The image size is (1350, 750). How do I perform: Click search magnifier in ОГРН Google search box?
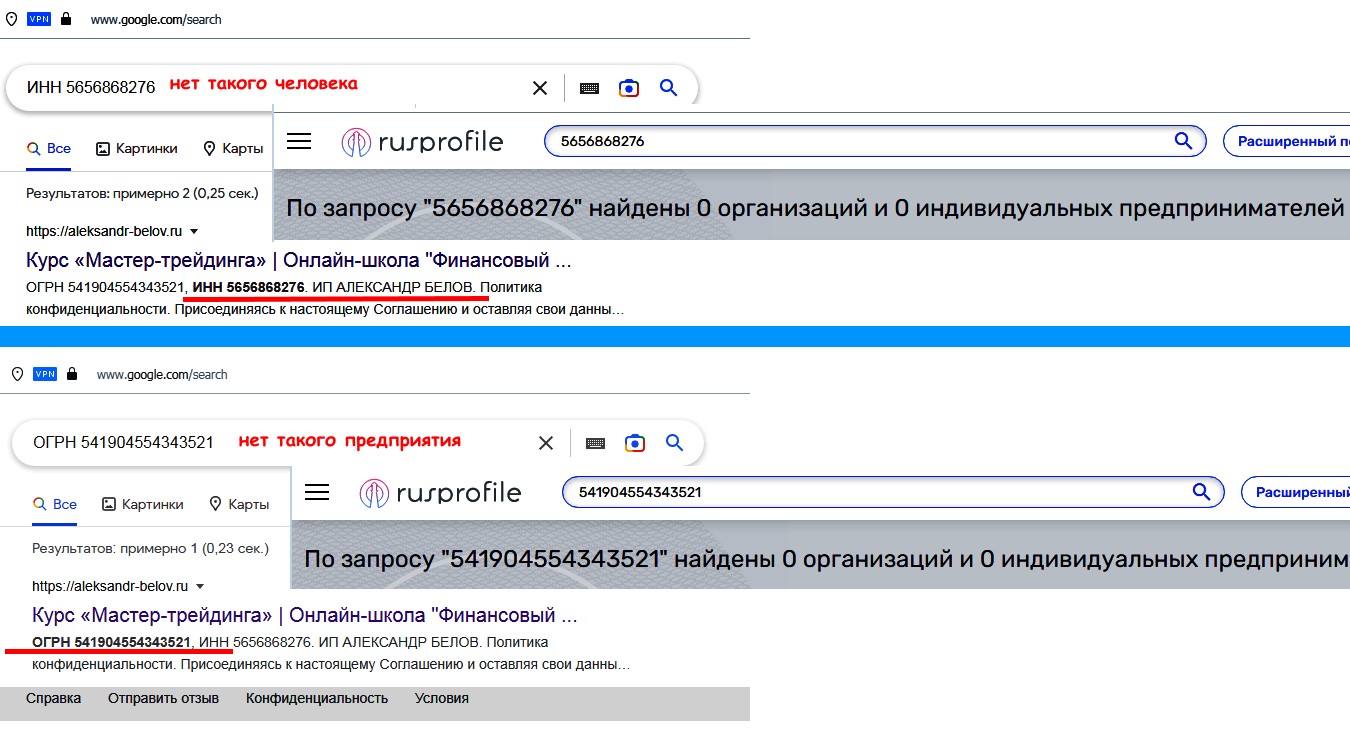point(675,443)
